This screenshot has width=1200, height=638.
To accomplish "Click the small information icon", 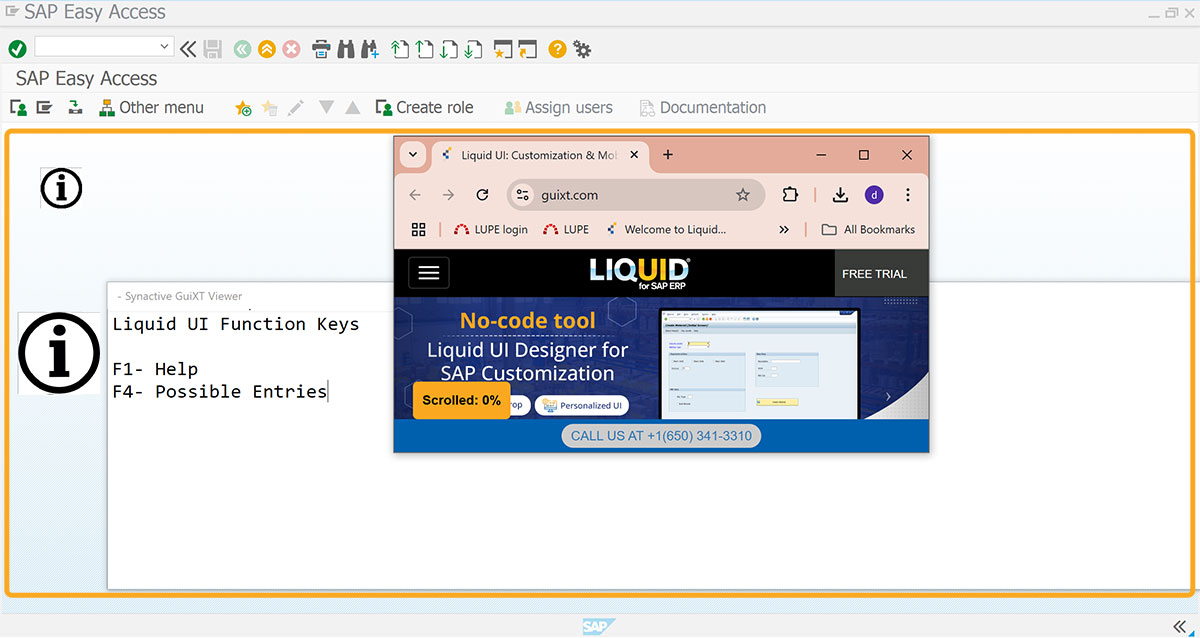I will (61, 188).
